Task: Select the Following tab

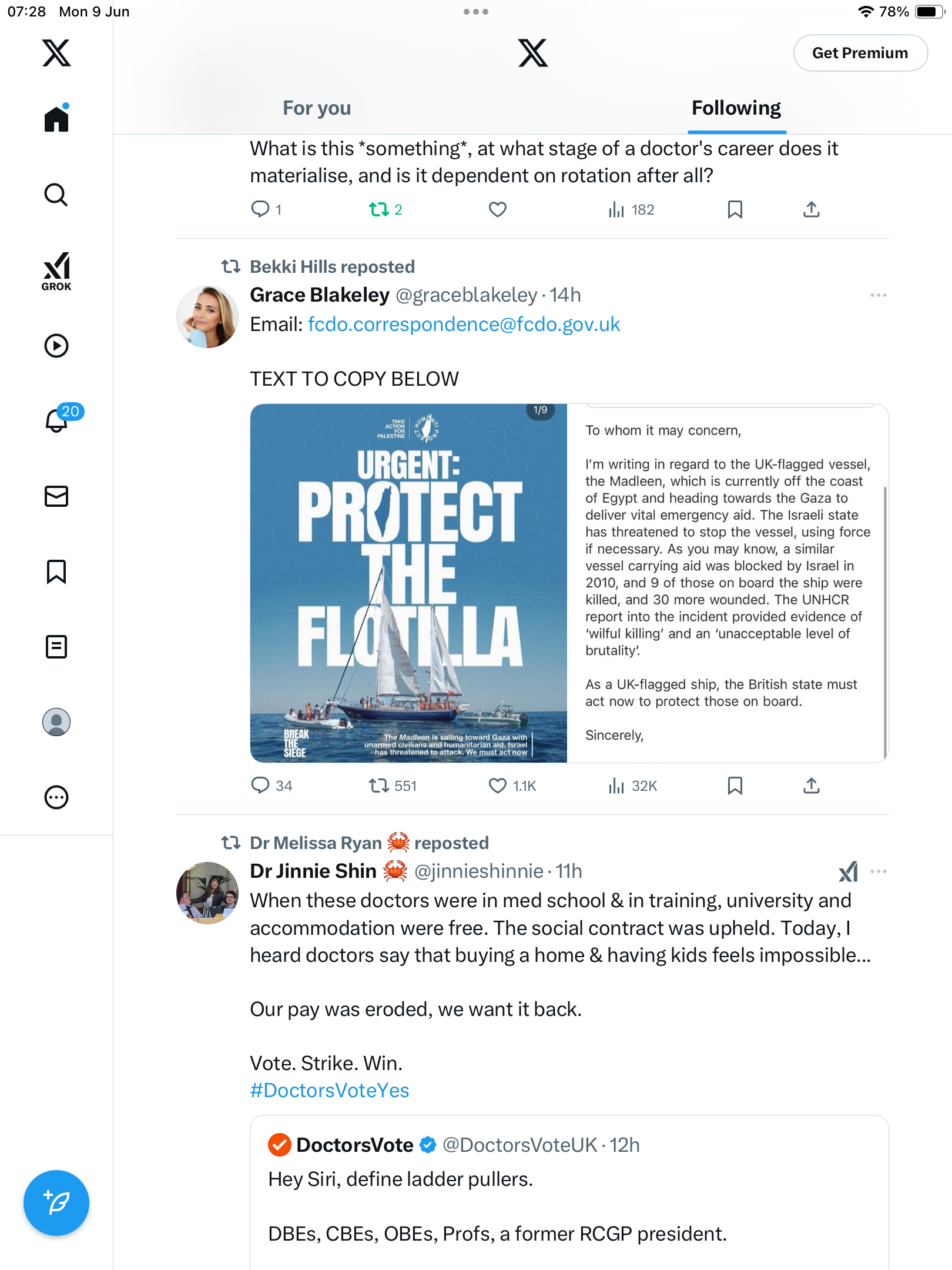Action: pos(736,108)
